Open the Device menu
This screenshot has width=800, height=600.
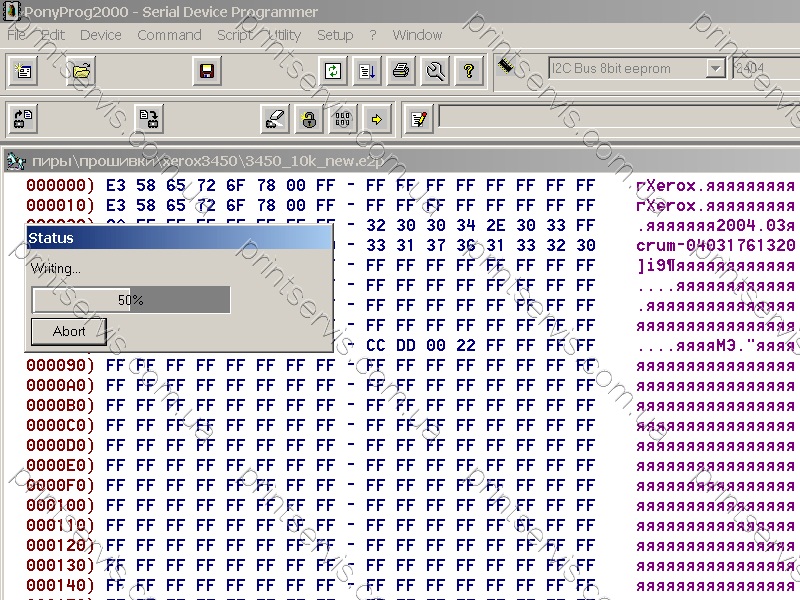(101, 35)
